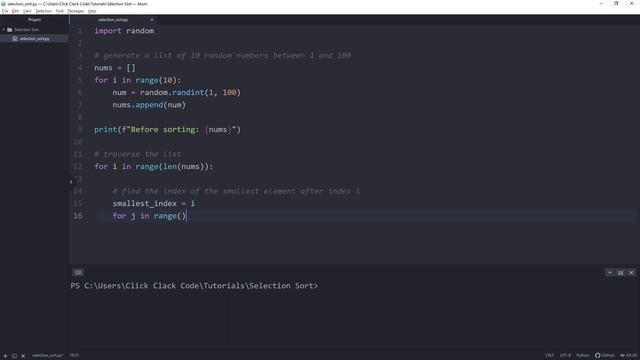Open the Find menu
The height and width of the screenshot is (360, 640).
60,11
